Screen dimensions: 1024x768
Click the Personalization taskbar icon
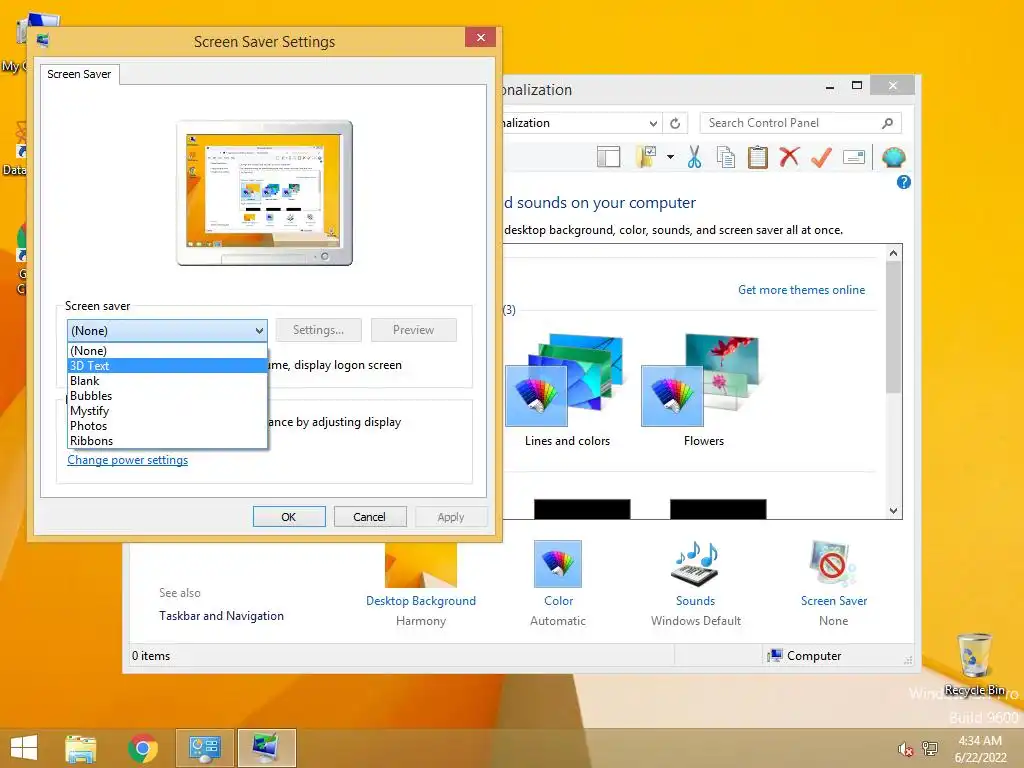266,748
